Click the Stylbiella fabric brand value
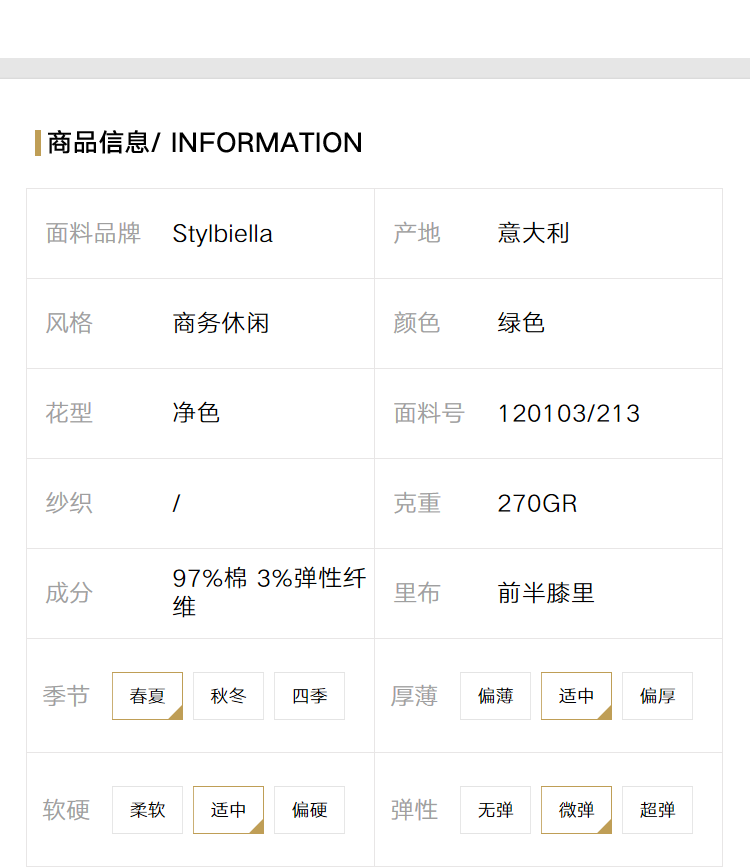This screenshot has height=867, width=750. (222, 234)
